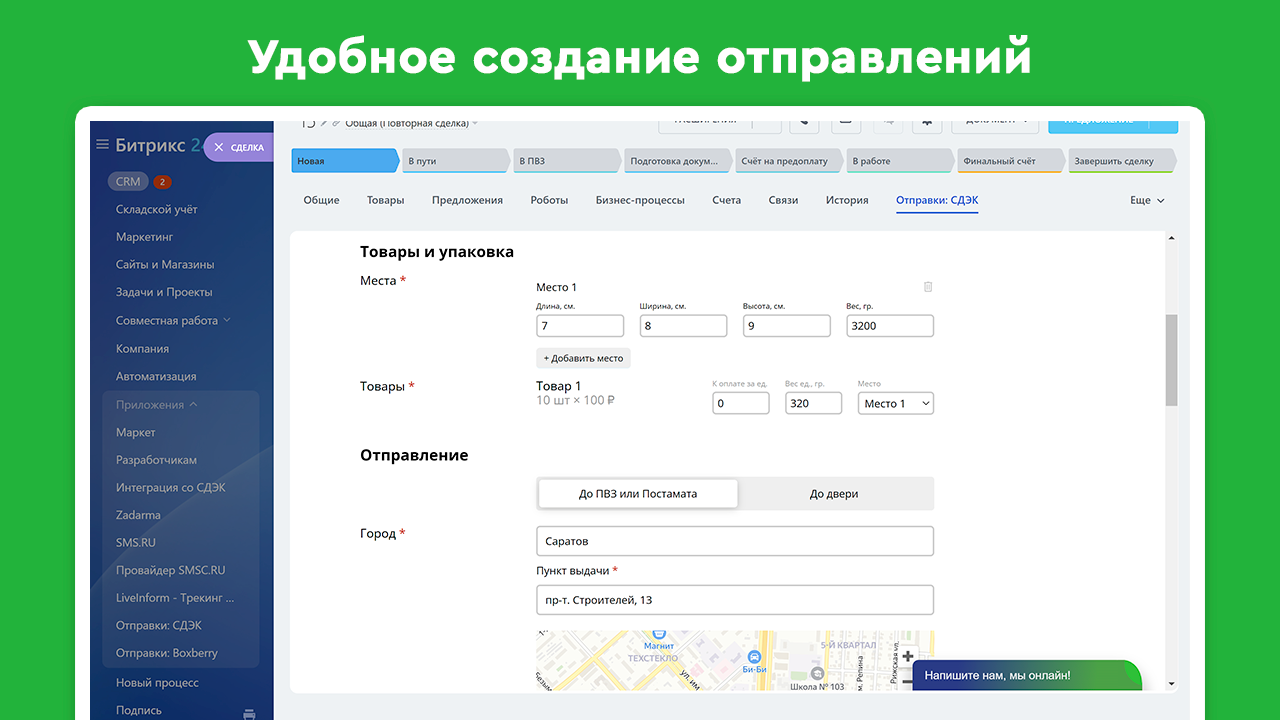Open the hamburger menu beside Битрикс logo

click(101, 145)
